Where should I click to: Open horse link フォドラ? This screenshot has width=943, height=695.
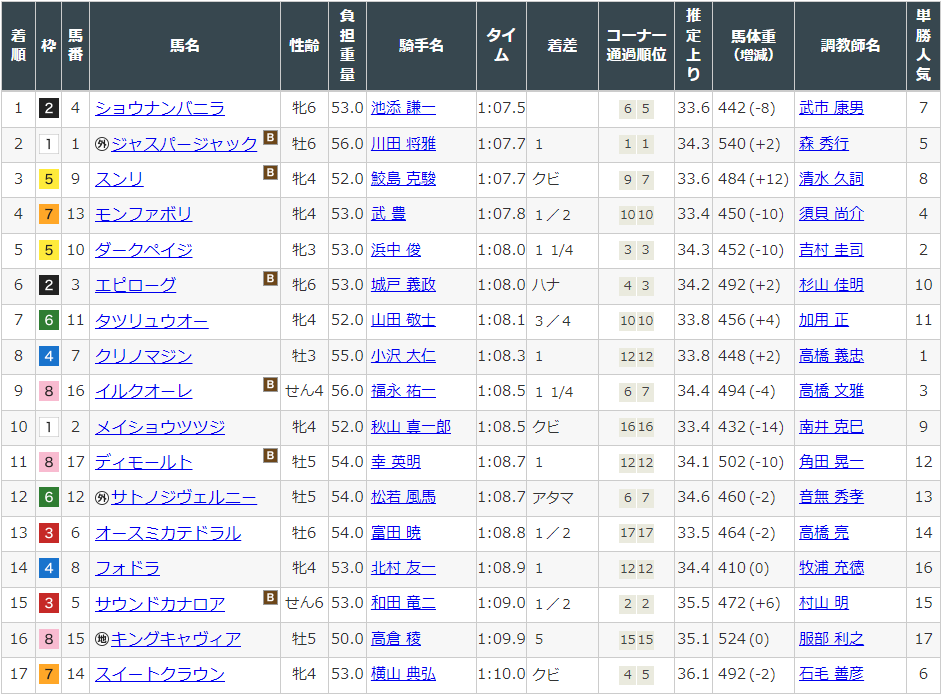[x=127, y=568]
